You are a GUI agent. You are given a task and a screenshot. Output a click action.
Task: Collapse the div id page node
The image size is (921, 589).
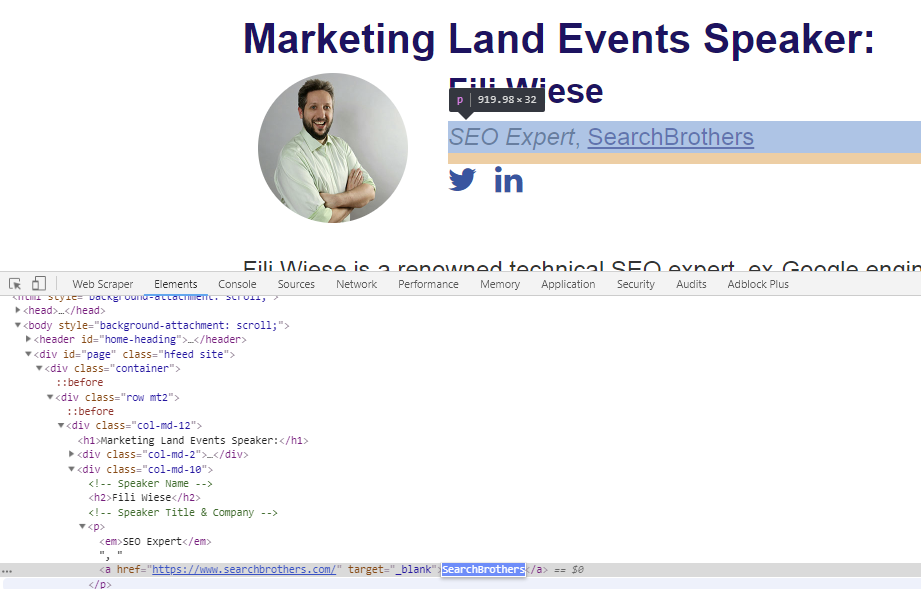pyautogui.click(x=28, y=354)
